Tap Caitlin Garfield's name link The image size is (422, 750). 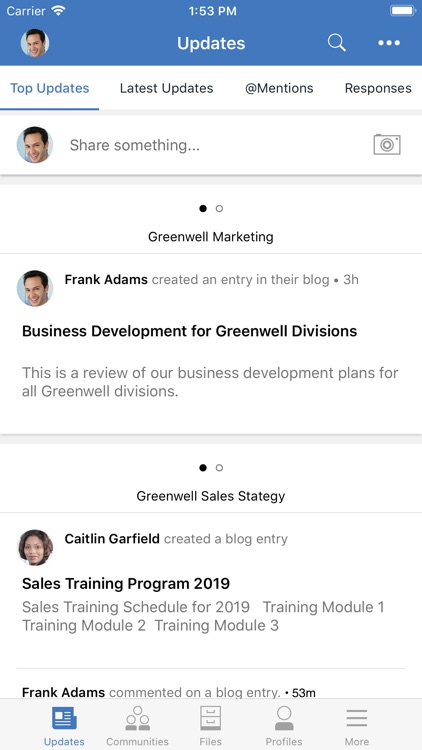click(x=112, y=539)
